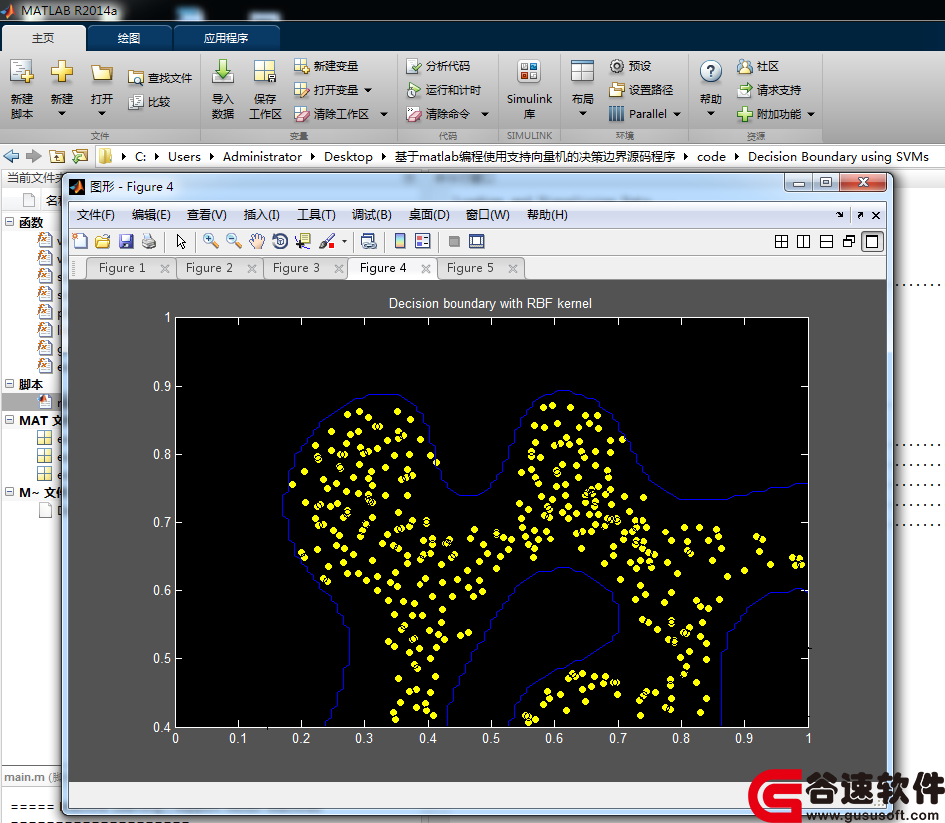The image size is (945, 823).
Task: Click New Figure icon in figure toolbar
Action: (x=80, y=242)
